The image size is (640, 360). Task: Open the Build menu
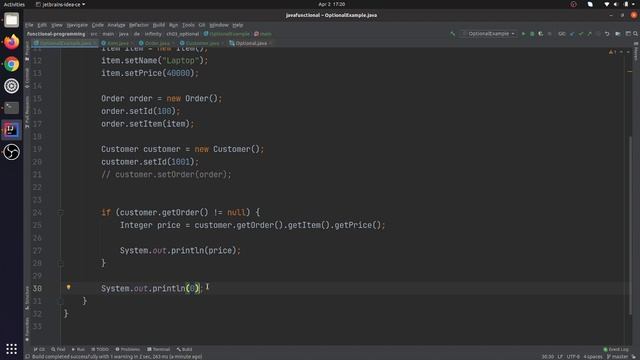pos(159,25)
